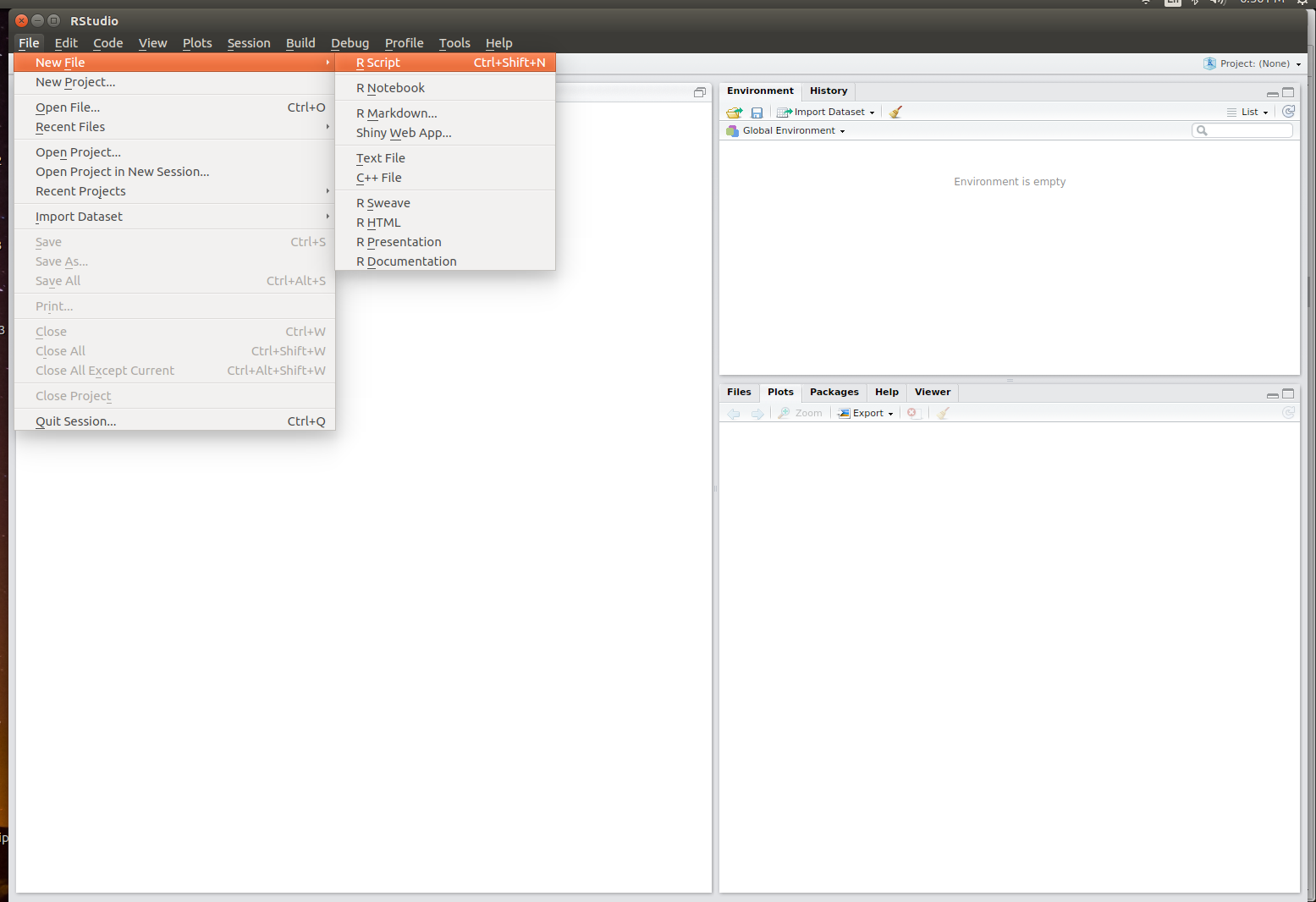The height and width of the screenshot is (902, 1316).
Task: Minimize the Environment pane
Action: [x=1272, y=93]
